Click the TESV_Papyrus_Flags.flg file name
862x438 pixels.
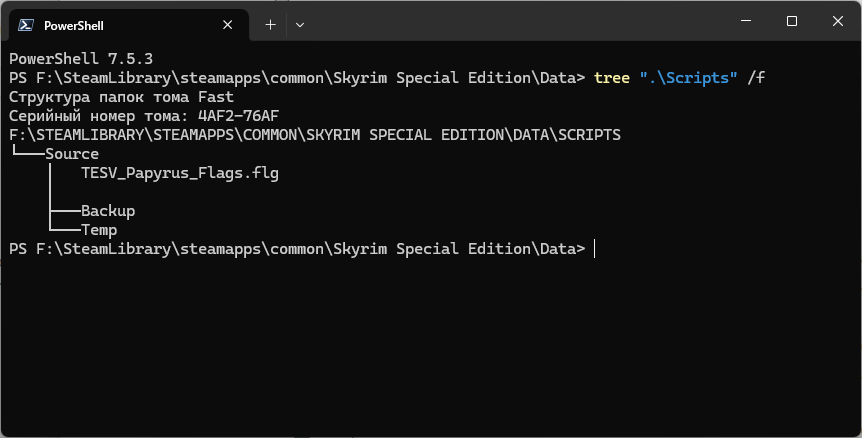tap(180, 173)
